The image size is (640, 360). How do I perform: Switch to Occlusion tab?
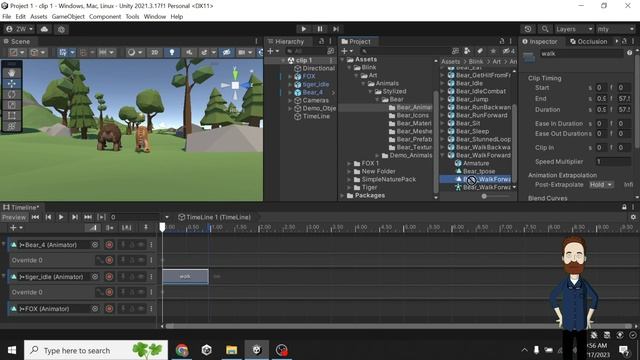click(x=589, y=41)
